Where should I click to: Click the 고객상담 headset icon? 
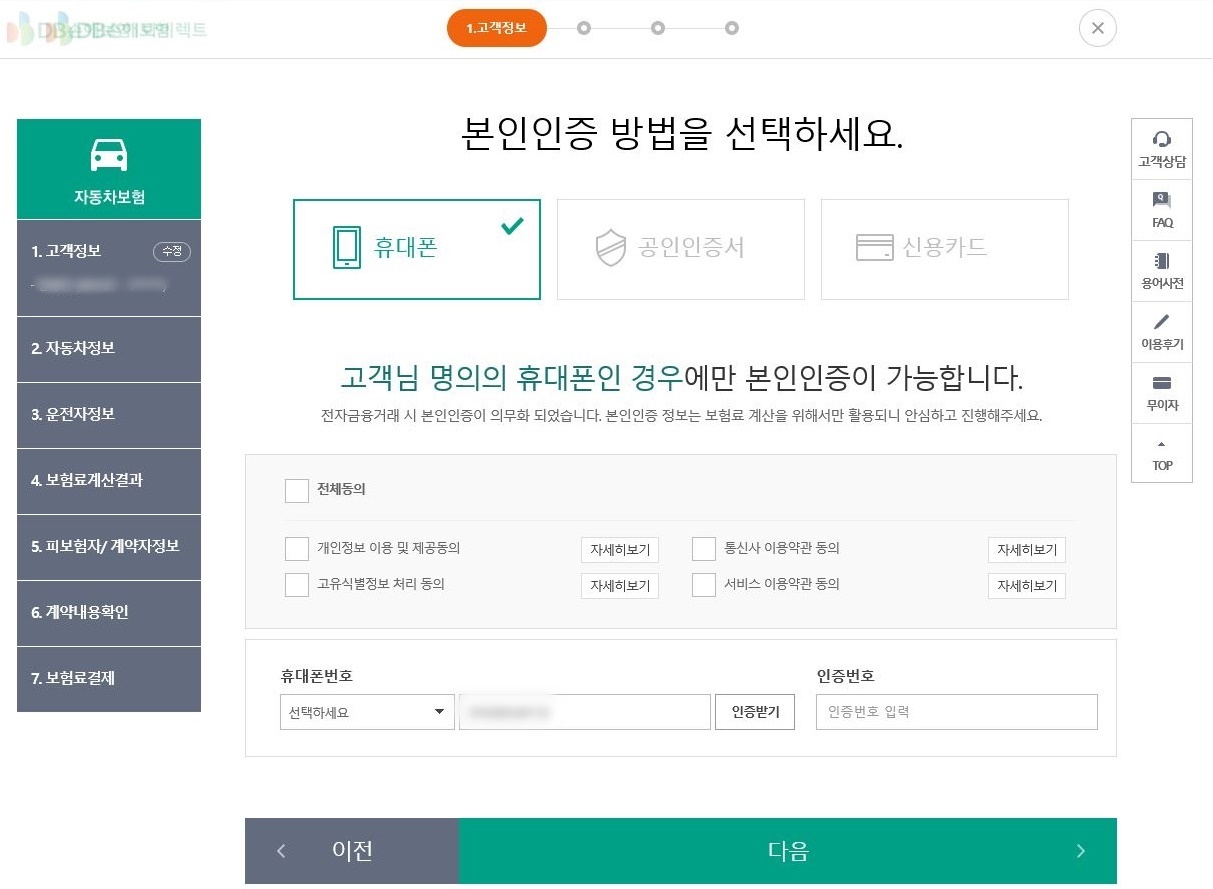coord(1162,139)
